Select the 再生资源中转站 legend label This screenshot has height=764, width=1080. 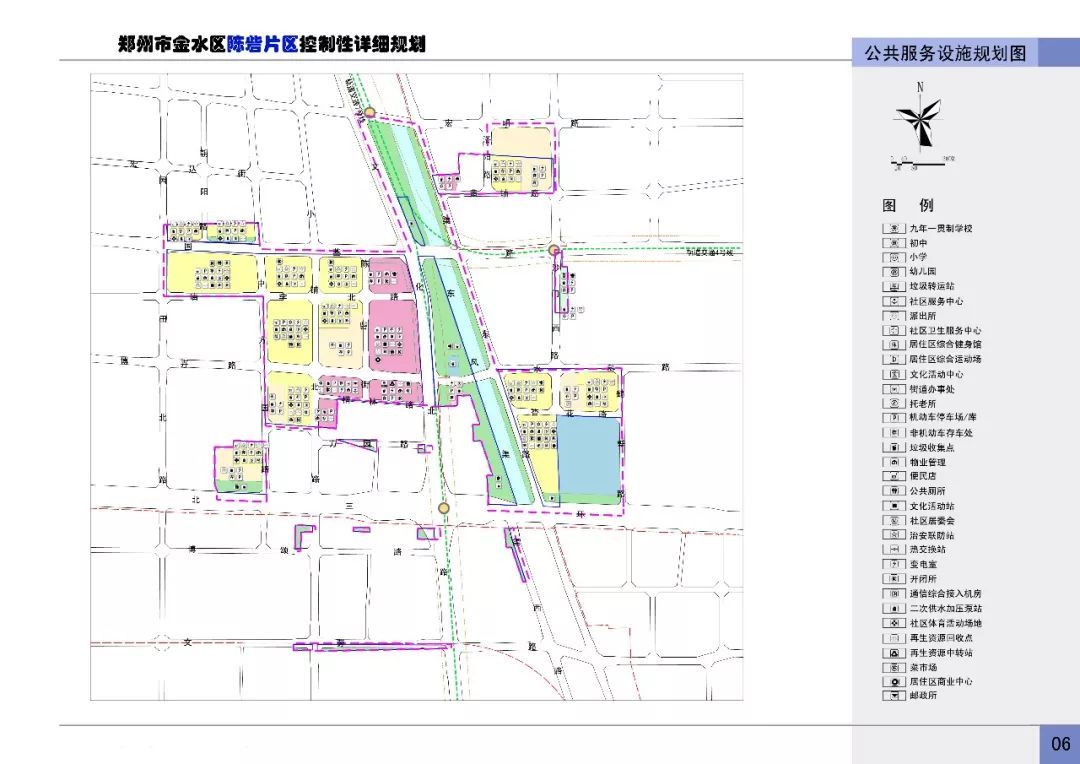941,652
